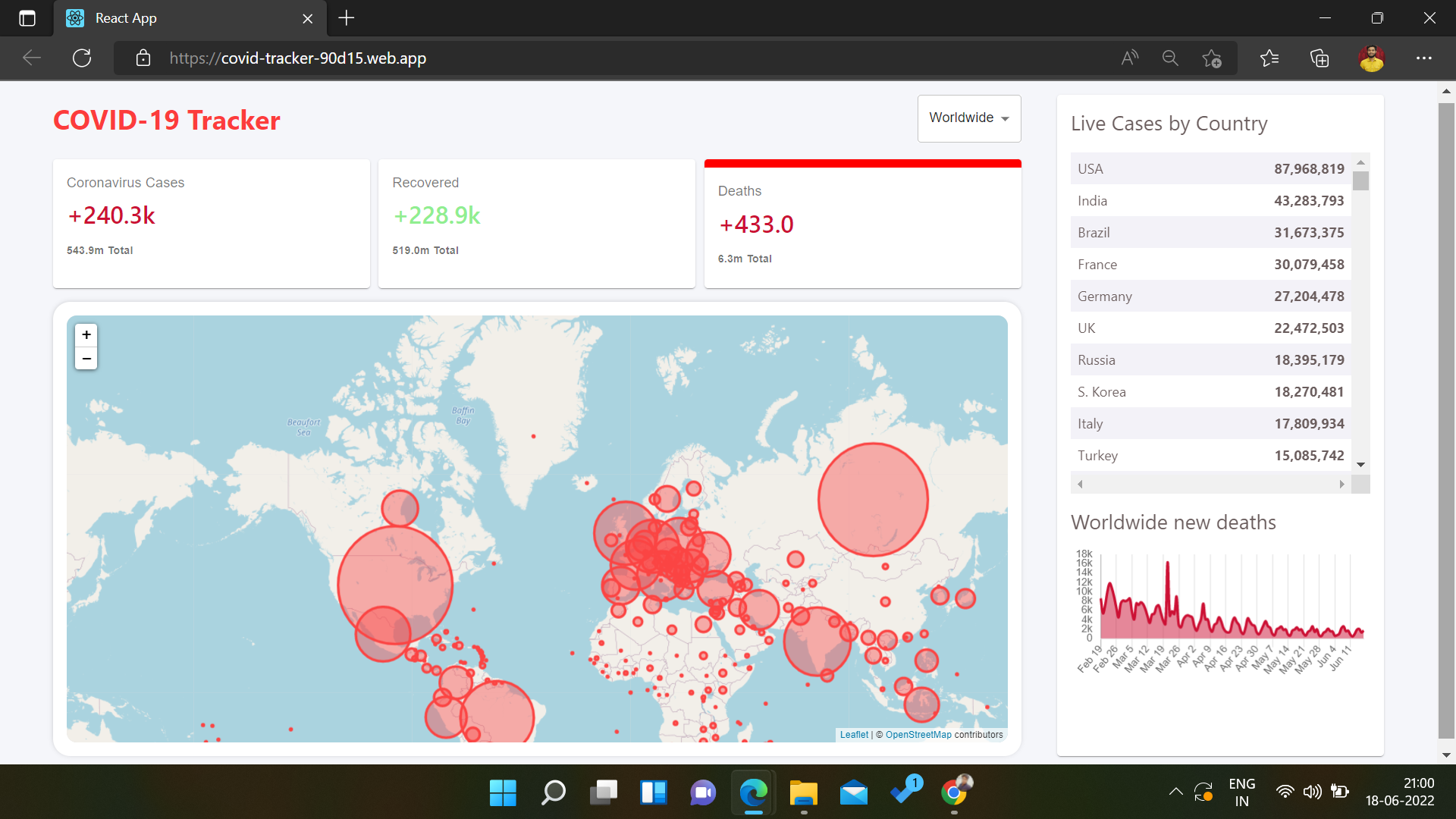Open the tab actions menu
The height and width of the screenshot is (819, 1456).
[x=27, y=18]
